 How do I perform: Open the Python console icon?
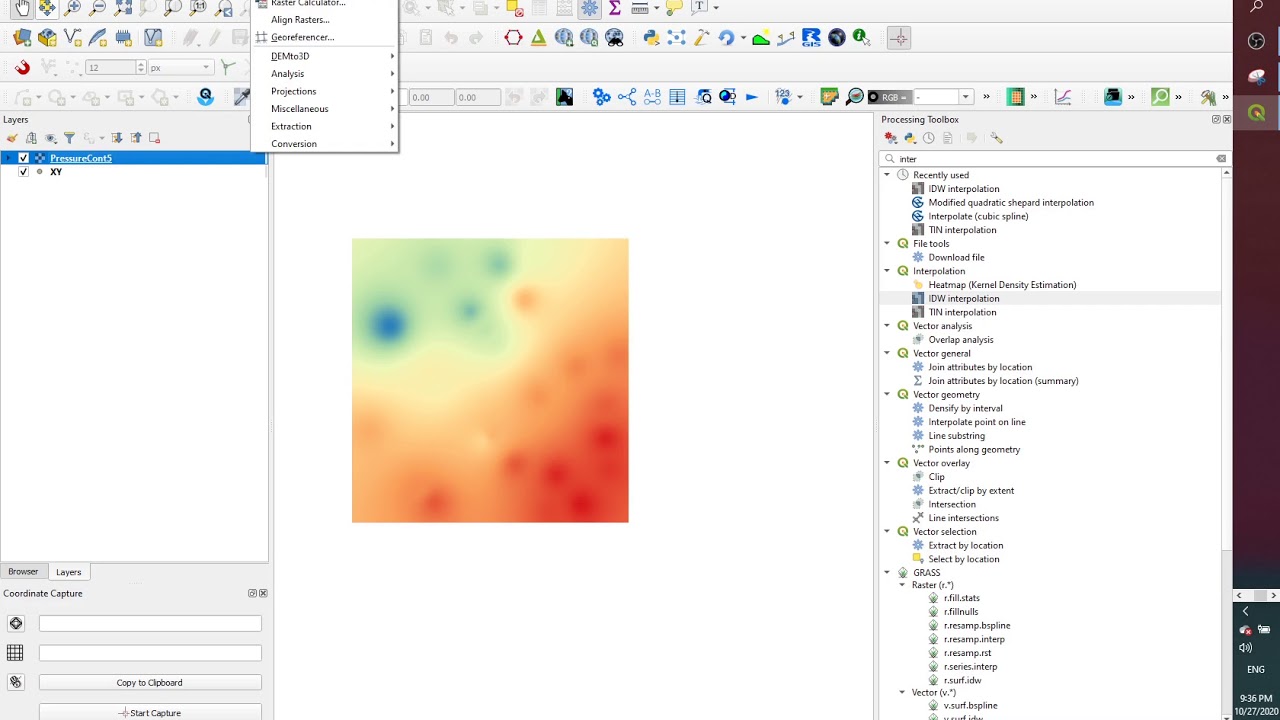pyautogui.click(x=651, y=38)
